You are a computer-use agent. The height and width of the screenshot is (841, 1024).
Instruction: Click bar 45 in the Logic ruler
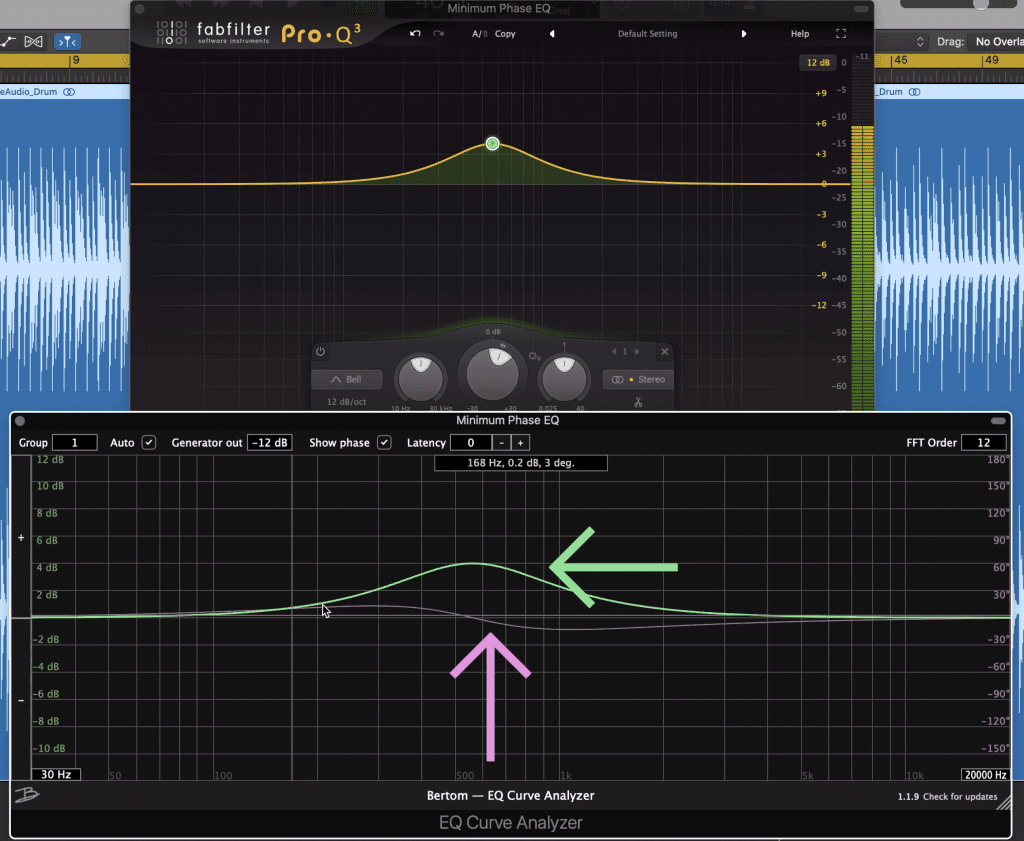pos(901,60)
